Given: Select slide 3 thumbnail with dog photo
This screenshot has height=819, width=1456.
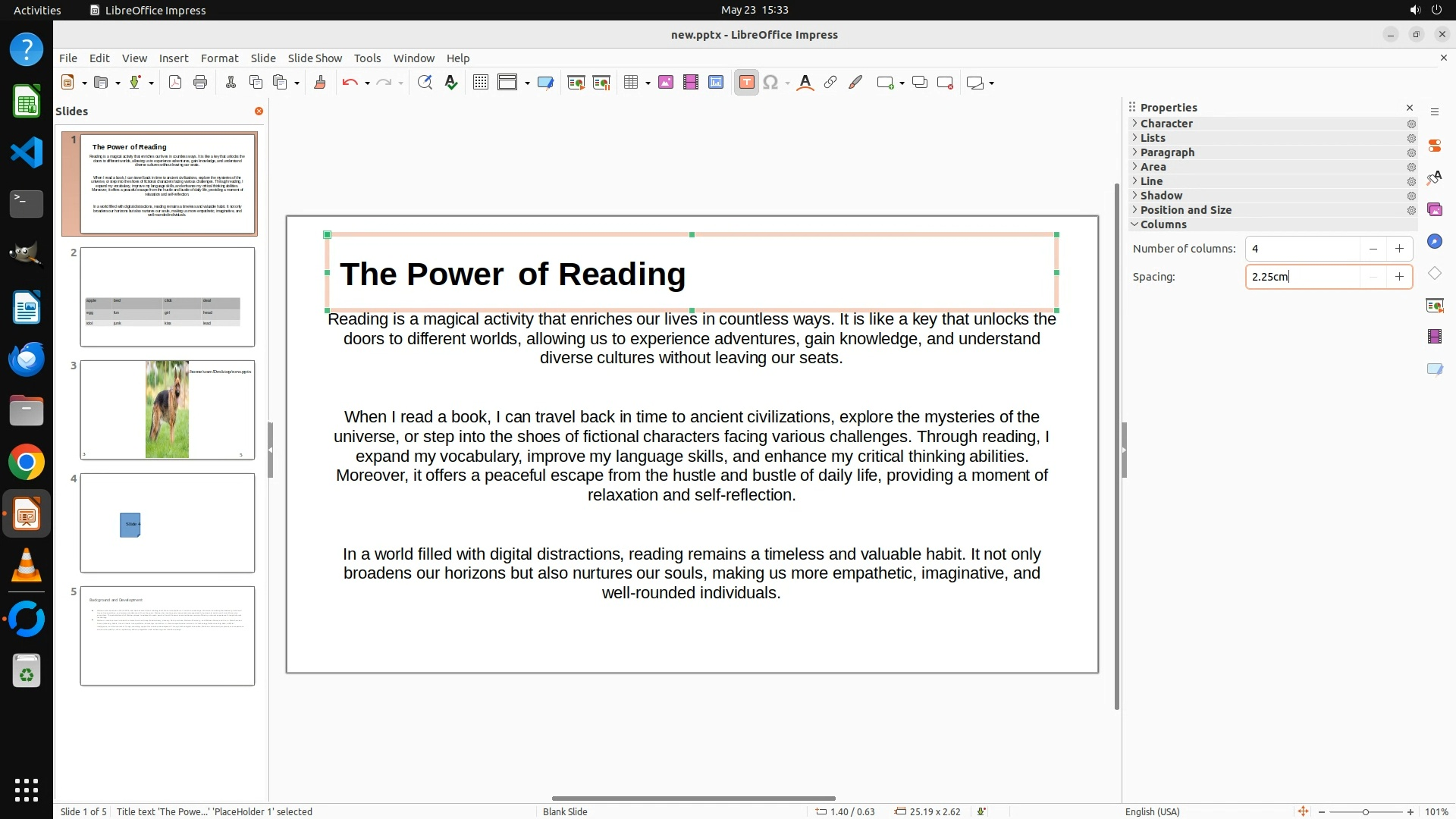Looking at the screenshot, I should pos(168,409).
